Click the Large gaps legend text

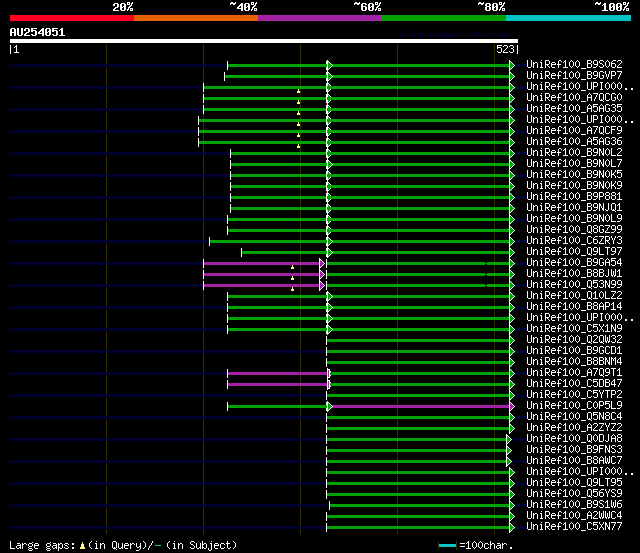click(x=123, y=545)
